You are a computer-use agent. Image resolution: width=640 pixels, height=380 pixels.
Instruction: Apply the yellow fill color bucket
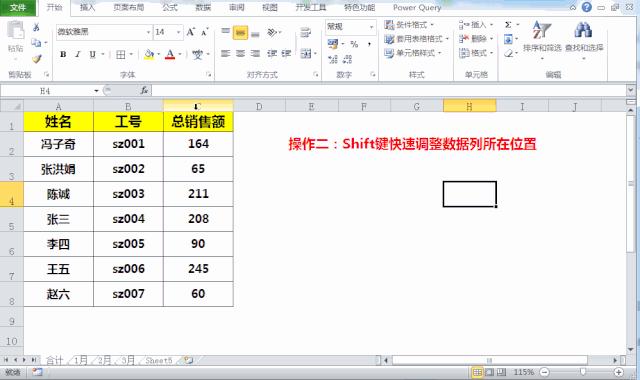coord(149,54)
